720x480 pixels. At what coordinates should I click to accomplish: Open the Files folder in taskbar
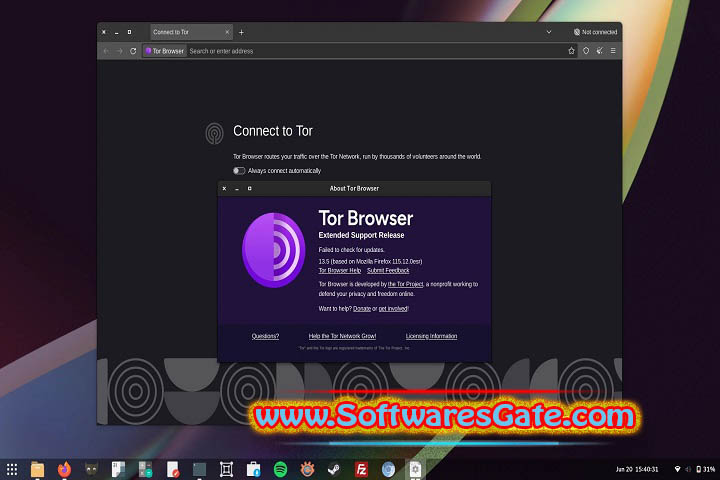[38, 469]
